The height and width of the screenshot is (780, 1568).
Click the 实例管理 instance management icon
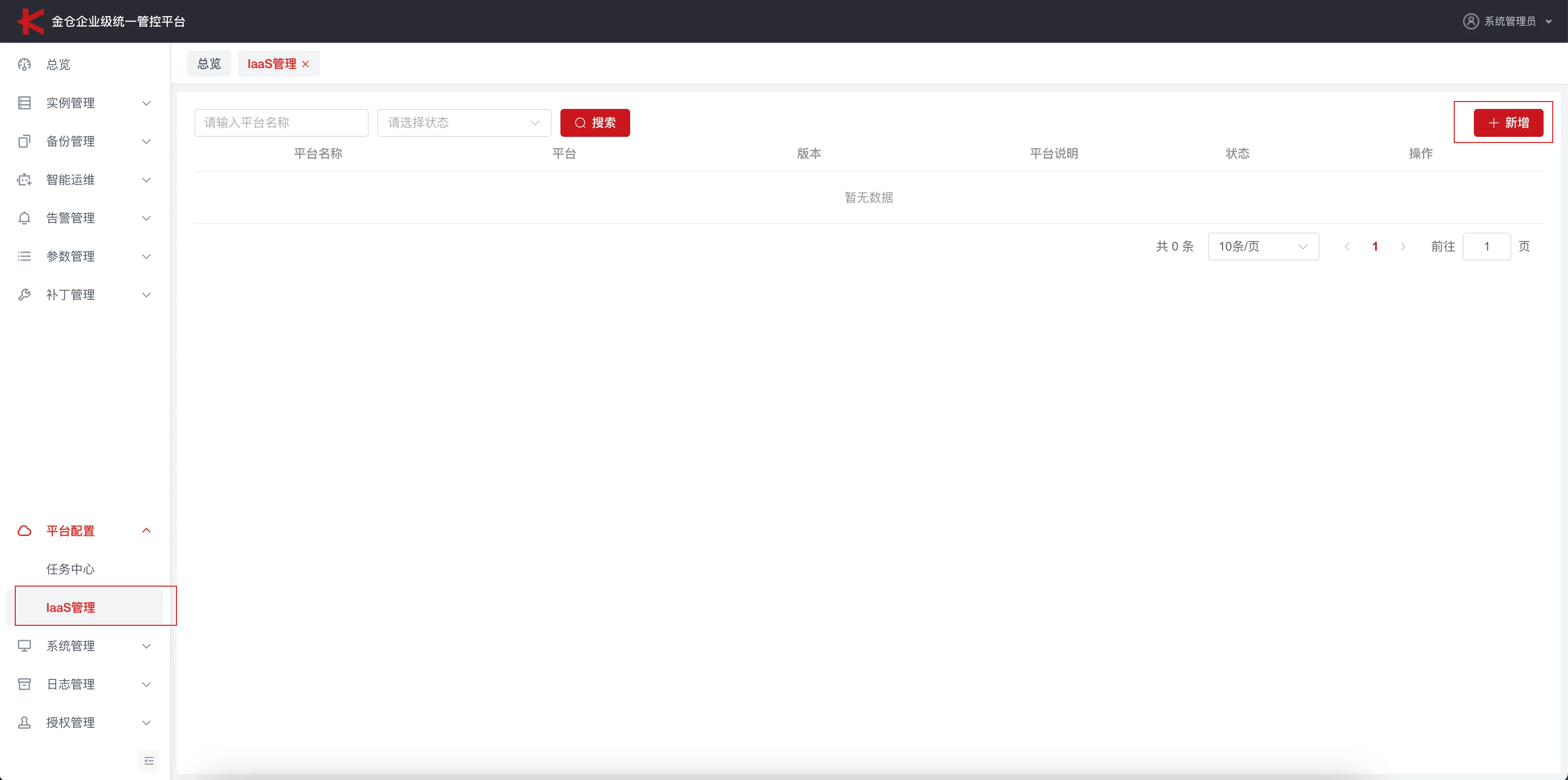(24, 102)
